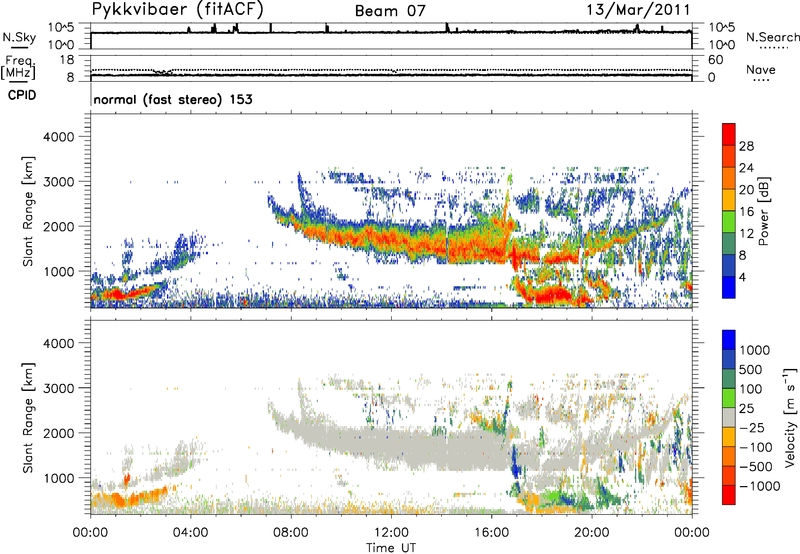Click the "Slant Range [km]" label of the velocity panel
800x554 pixels.
[x=27, y=418]
